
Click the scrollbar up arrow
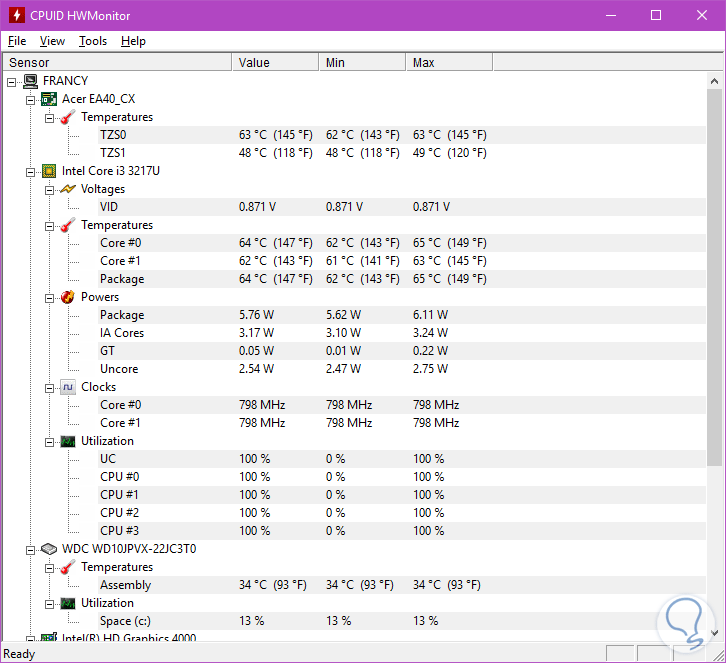click(x=714, y=81)
